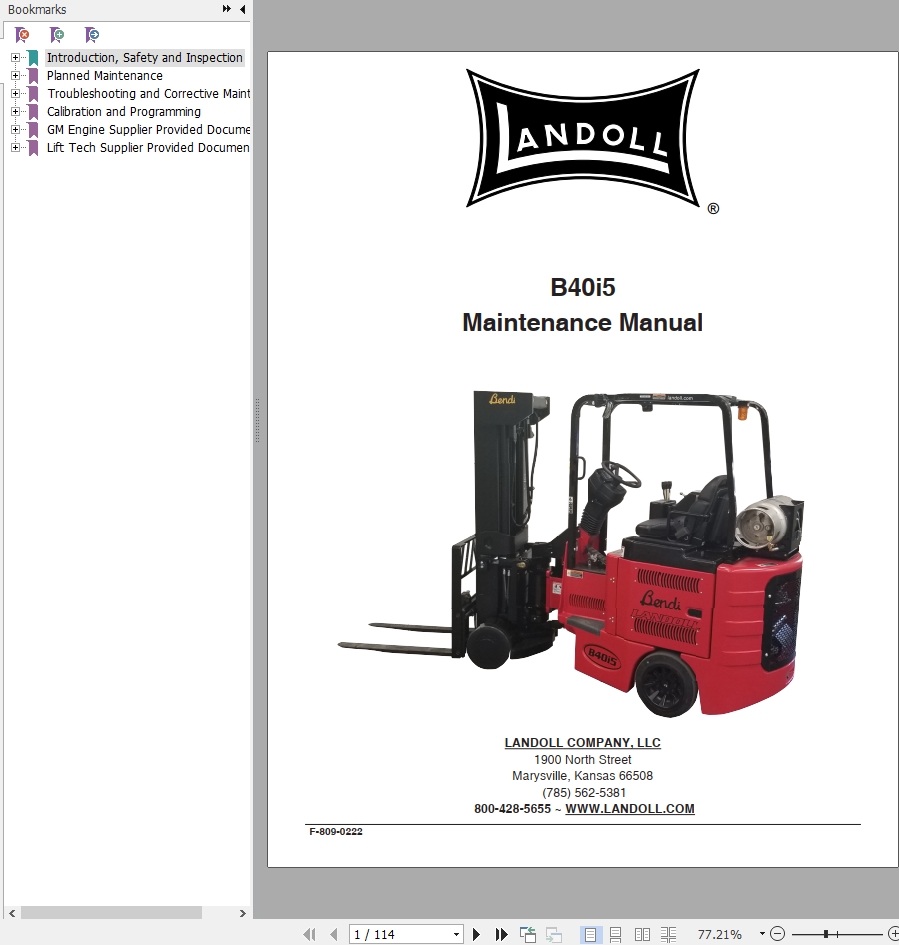899x945 pixels.
Task: Click the Bookmarks panel title
Action: (37, 10)
